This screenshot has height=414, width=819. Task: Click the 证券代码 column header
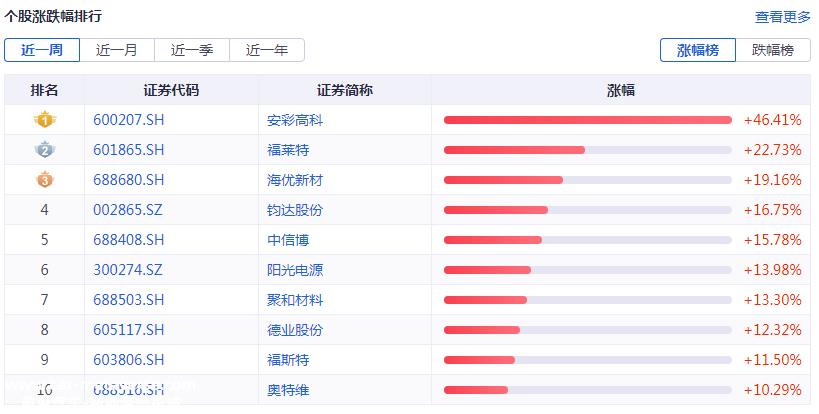click(171, 90)
